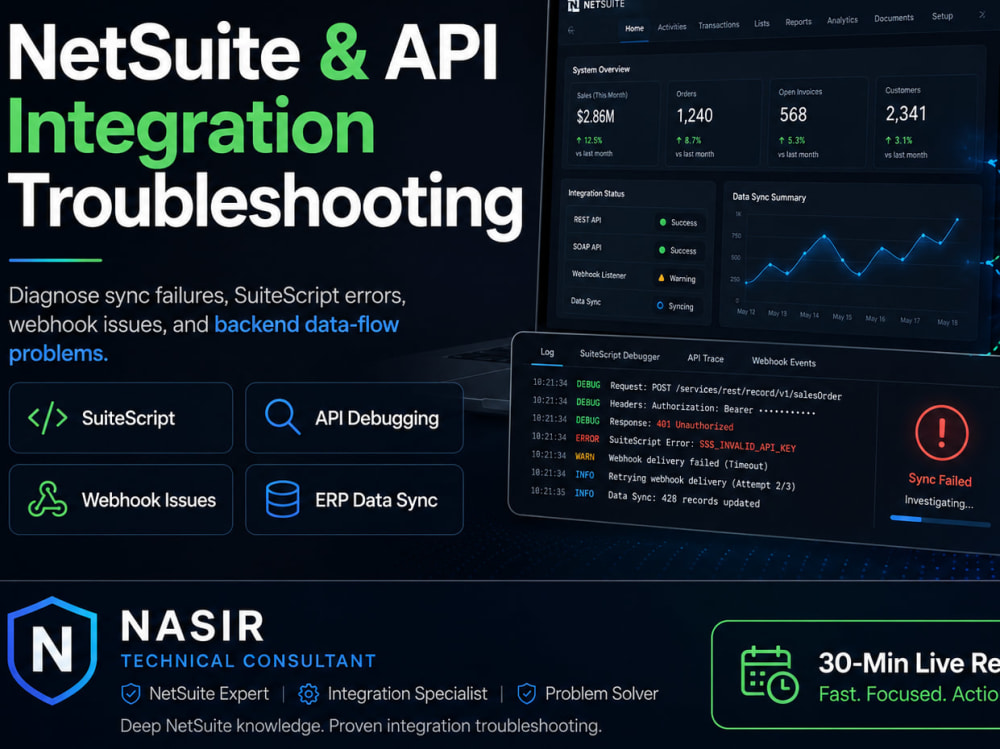Click the API Debugging feature button

[355, 418]
